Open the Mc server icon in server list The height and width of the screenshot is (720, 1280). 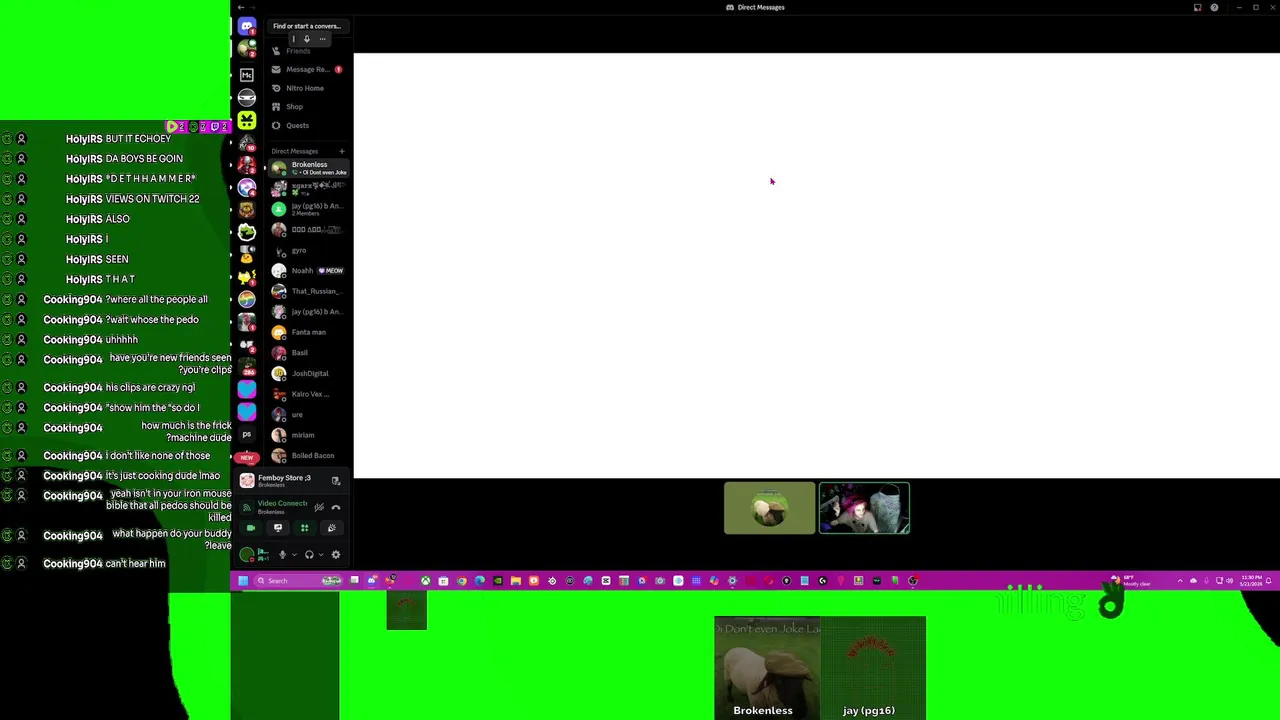[247, 75]
